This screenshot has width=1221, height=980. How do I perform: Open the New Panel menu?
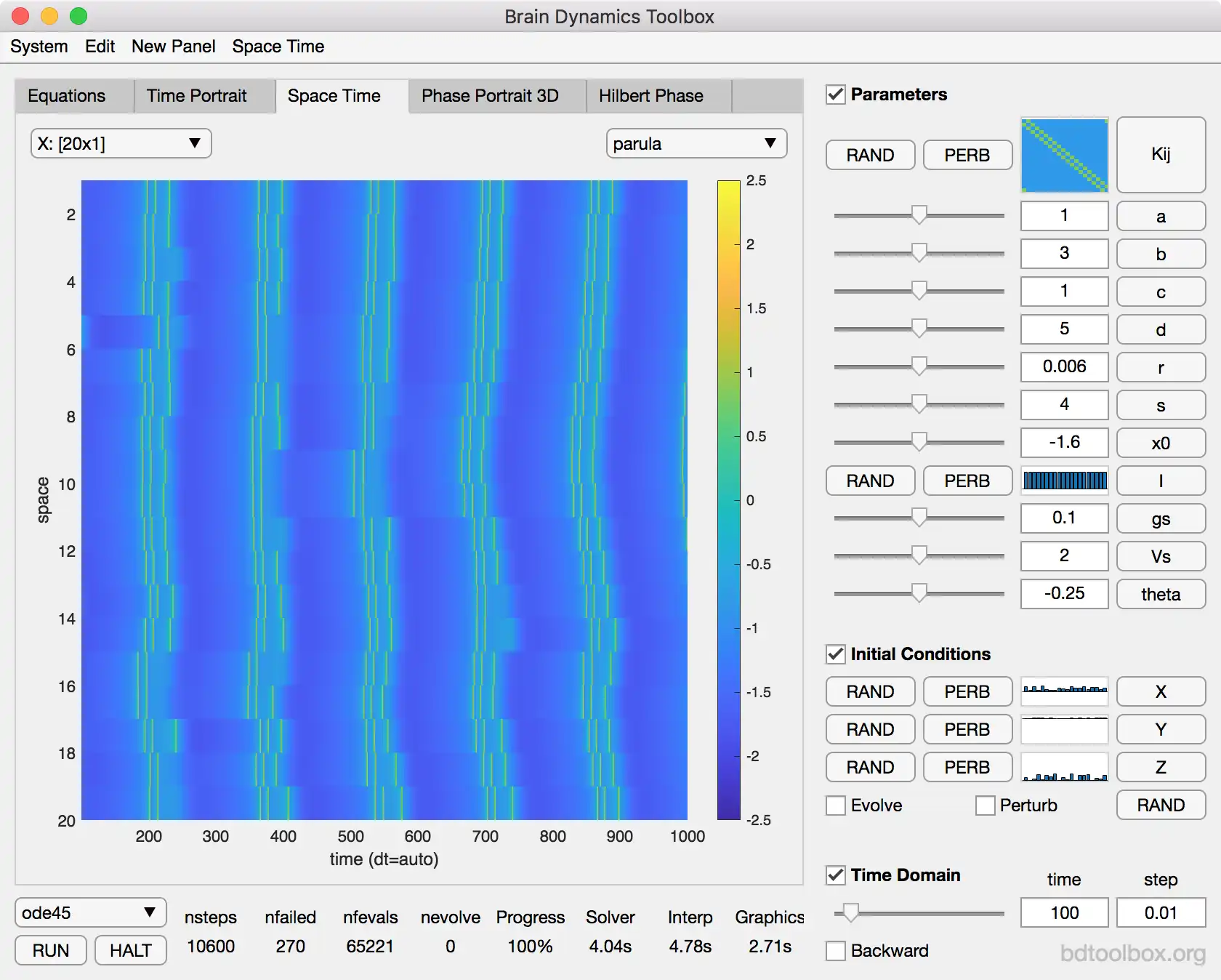point(173,47)
